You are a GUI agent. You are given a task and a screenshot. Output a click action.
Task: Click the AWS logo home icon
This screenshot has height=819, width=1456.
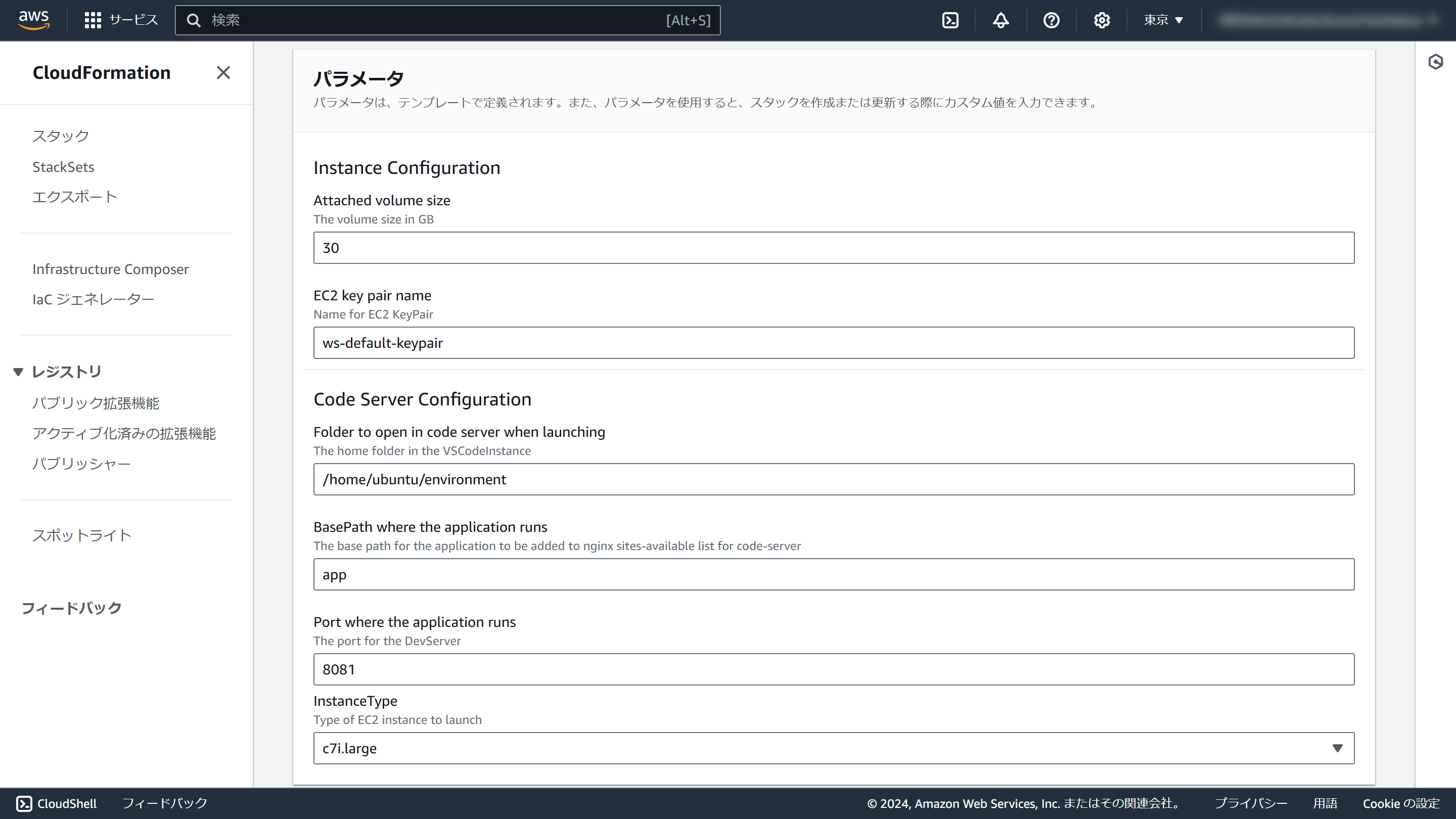pos(34,20)
